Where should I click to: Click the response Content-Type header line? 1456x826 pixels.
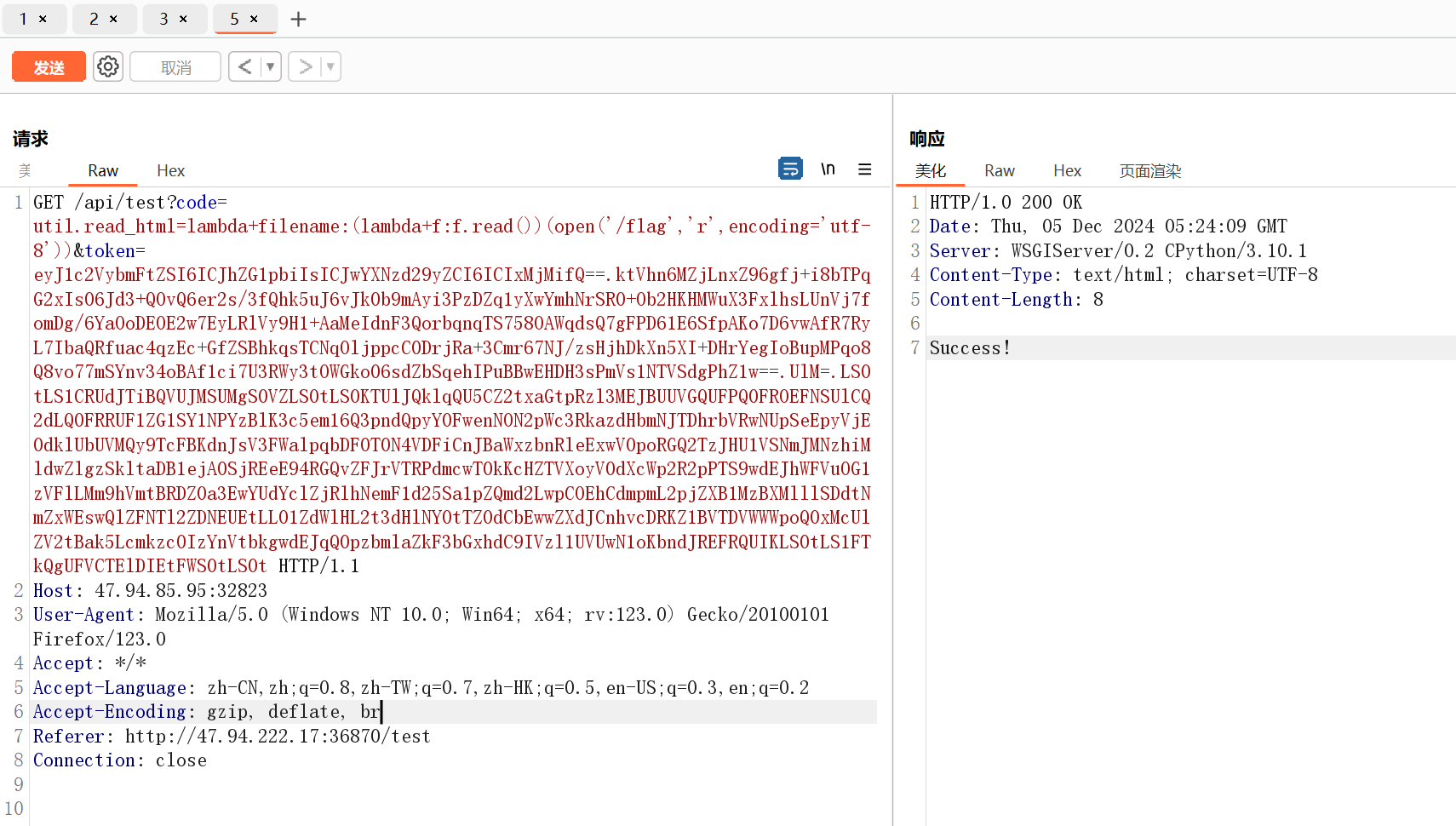1123,275
